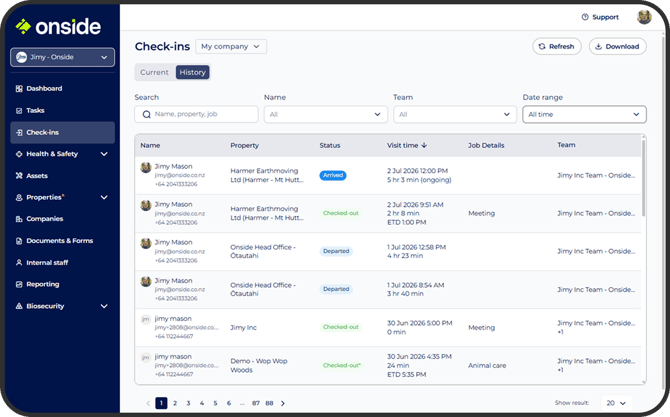Select current page 1 in pagination

point(161,403)
